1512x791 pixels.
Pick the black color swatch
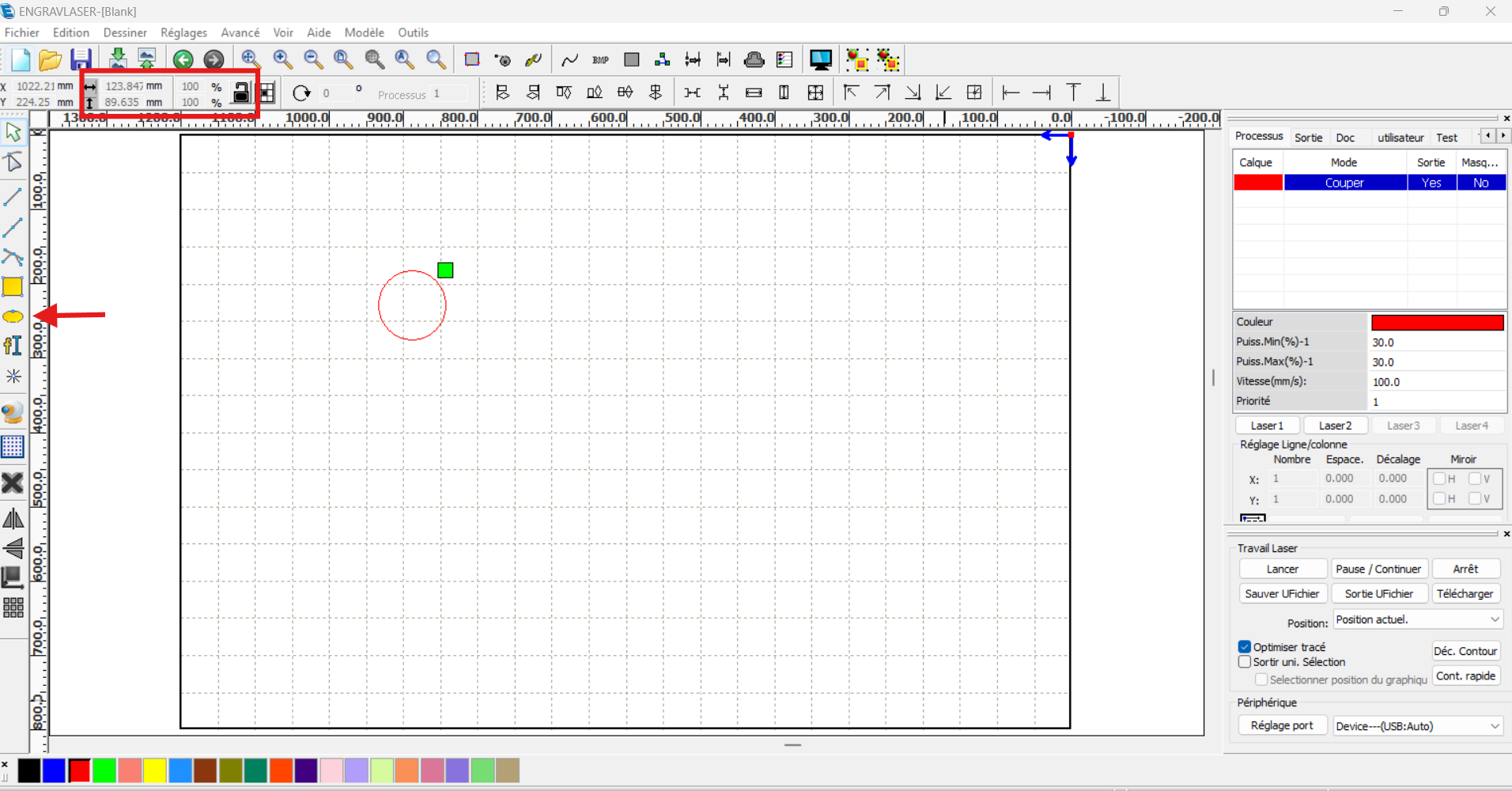(29, 770)
